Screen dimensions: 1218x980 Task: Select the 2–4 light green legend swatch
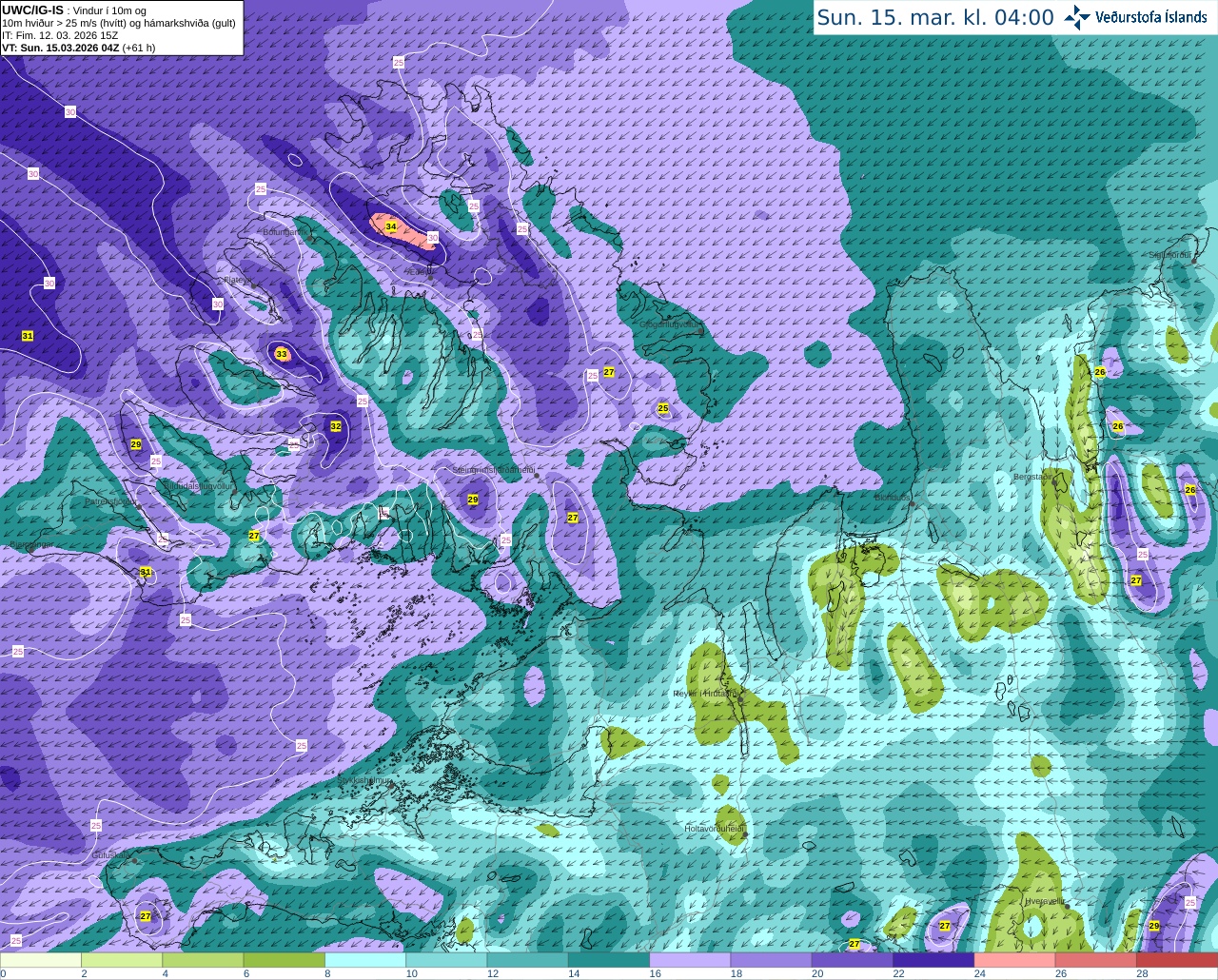(x=122, y=960)
